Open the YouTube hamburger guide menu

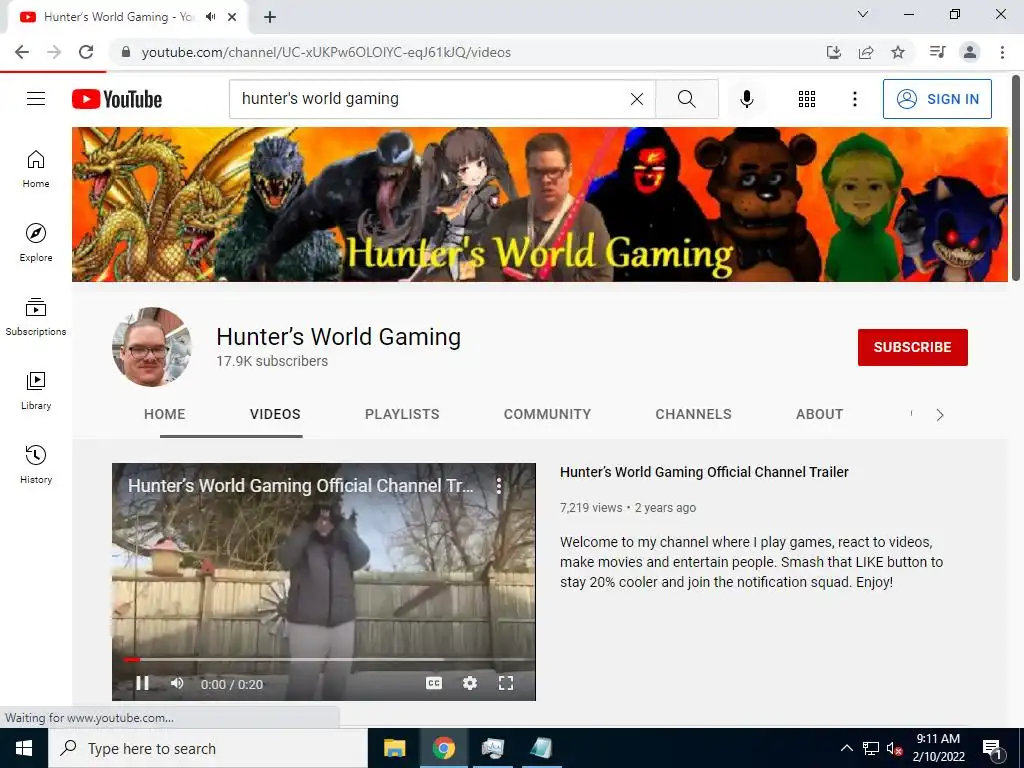coord(36,99)
